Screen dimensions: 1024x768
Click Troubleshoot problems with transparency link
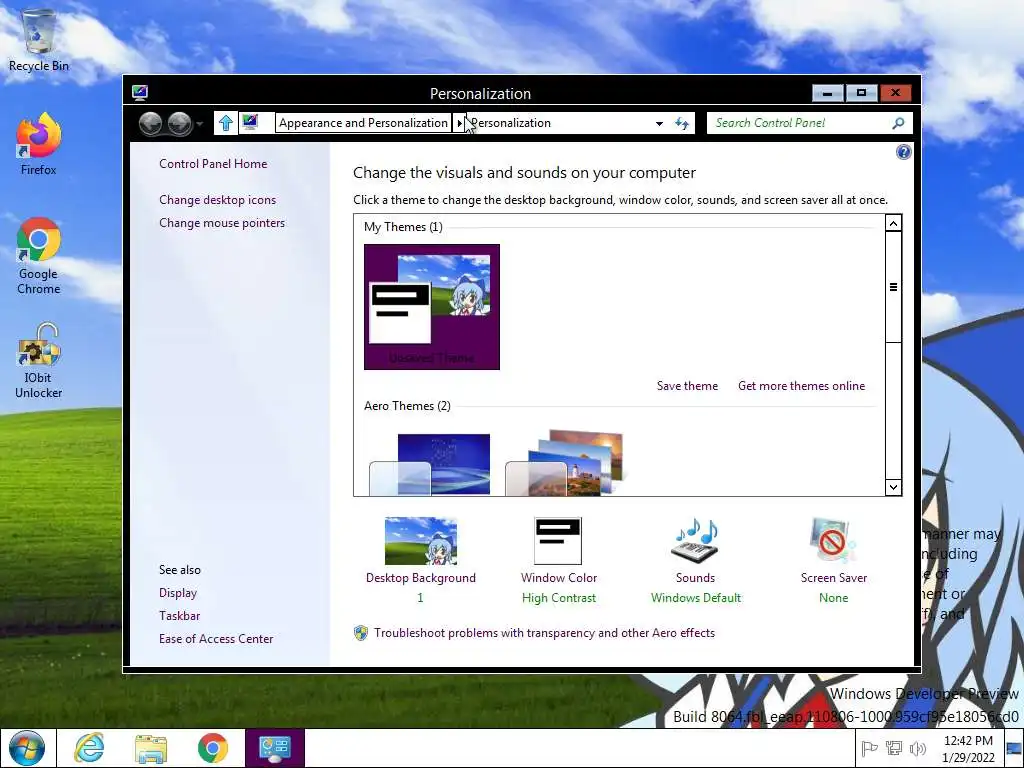click(x=544, y=633)
